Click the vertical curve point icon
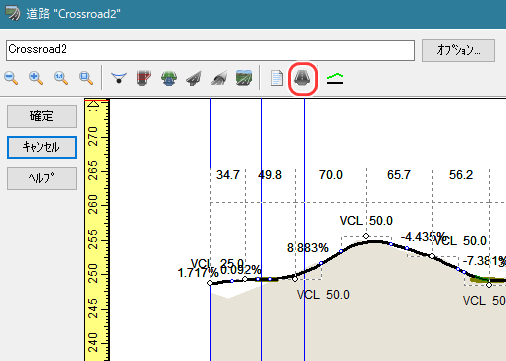This screenshot has height=361, width=506. click(x=119, y=78)
